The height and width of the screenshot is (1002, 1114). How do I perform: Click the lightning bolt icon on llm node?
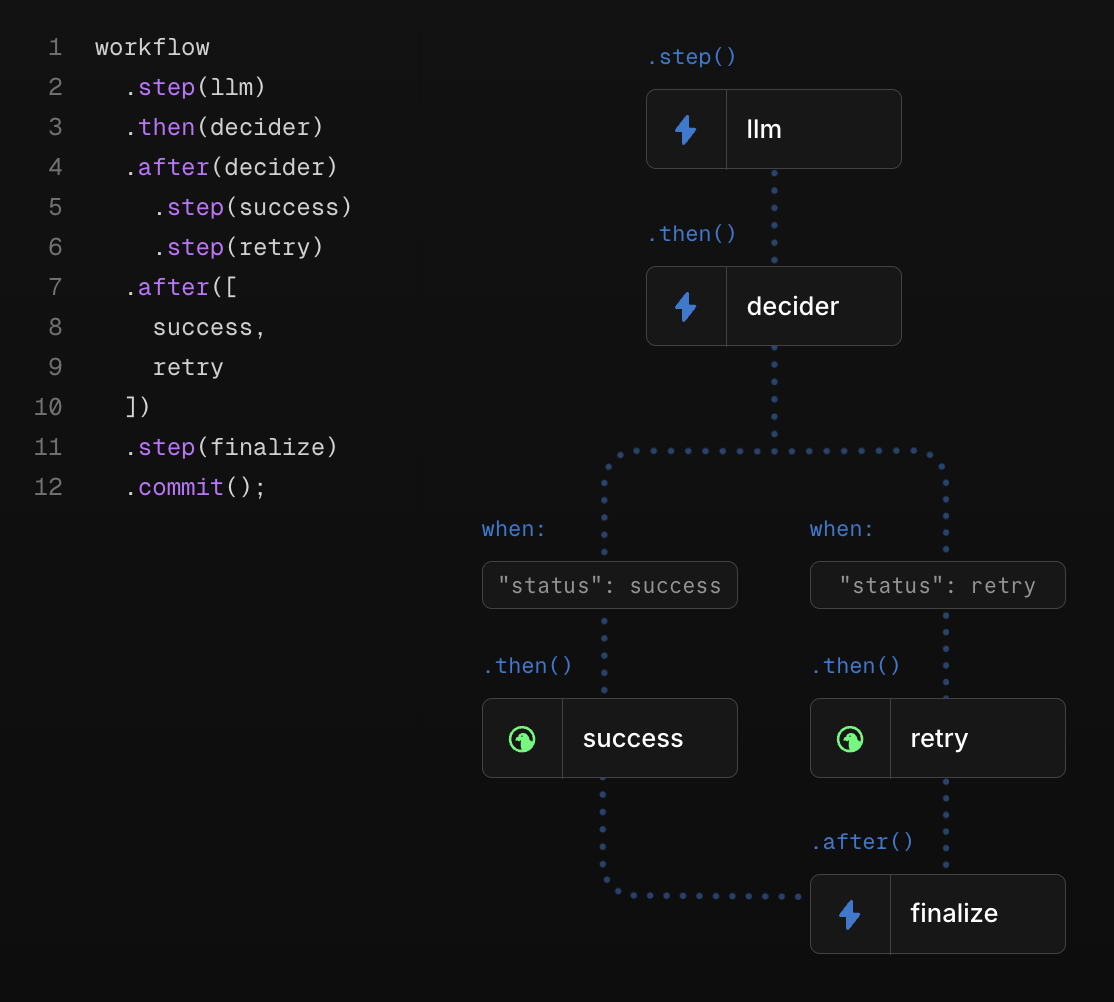coord(685,130)
